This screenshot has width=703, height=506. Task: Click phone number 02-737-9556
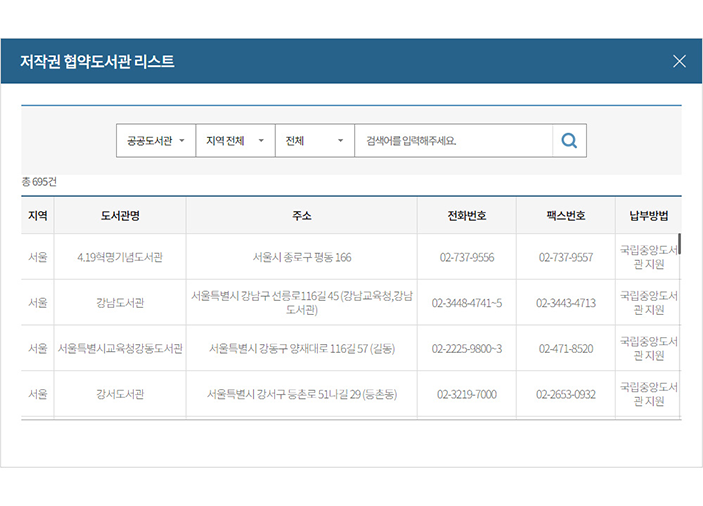point(467,257)
